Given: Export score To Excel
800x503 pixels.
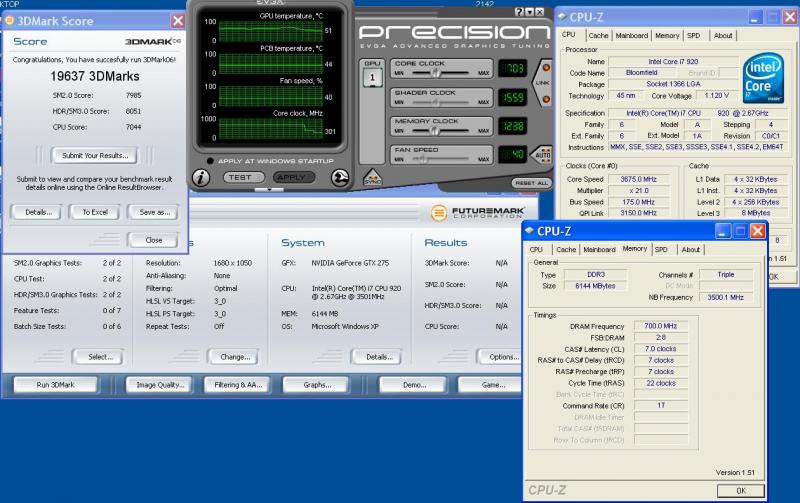Looking at the screenshot, I should tap(95, 212).
